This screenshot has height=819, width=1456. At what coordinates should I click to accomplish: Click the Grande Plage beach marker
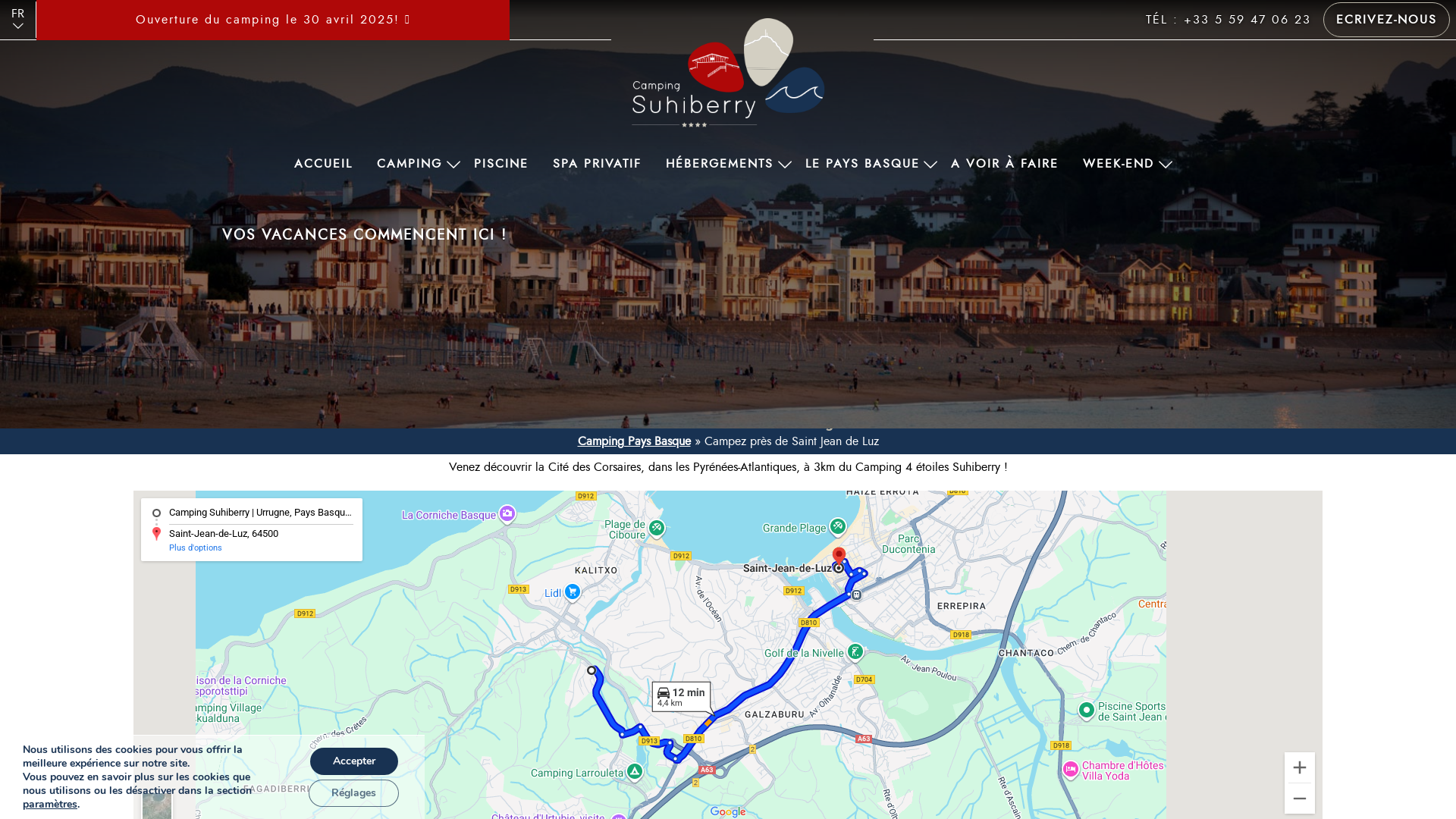838,526
